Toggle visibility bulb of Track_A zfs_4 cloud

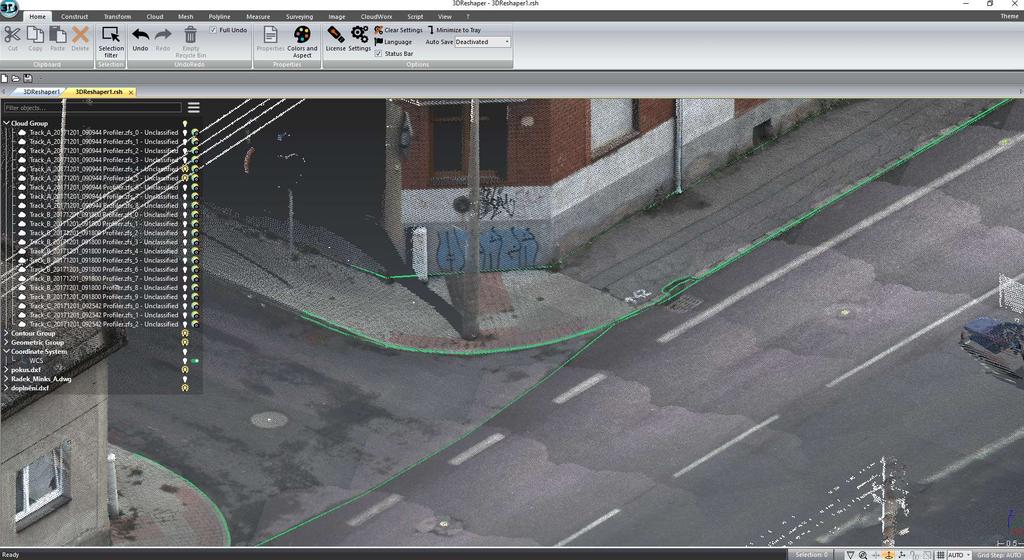(185, 168)
